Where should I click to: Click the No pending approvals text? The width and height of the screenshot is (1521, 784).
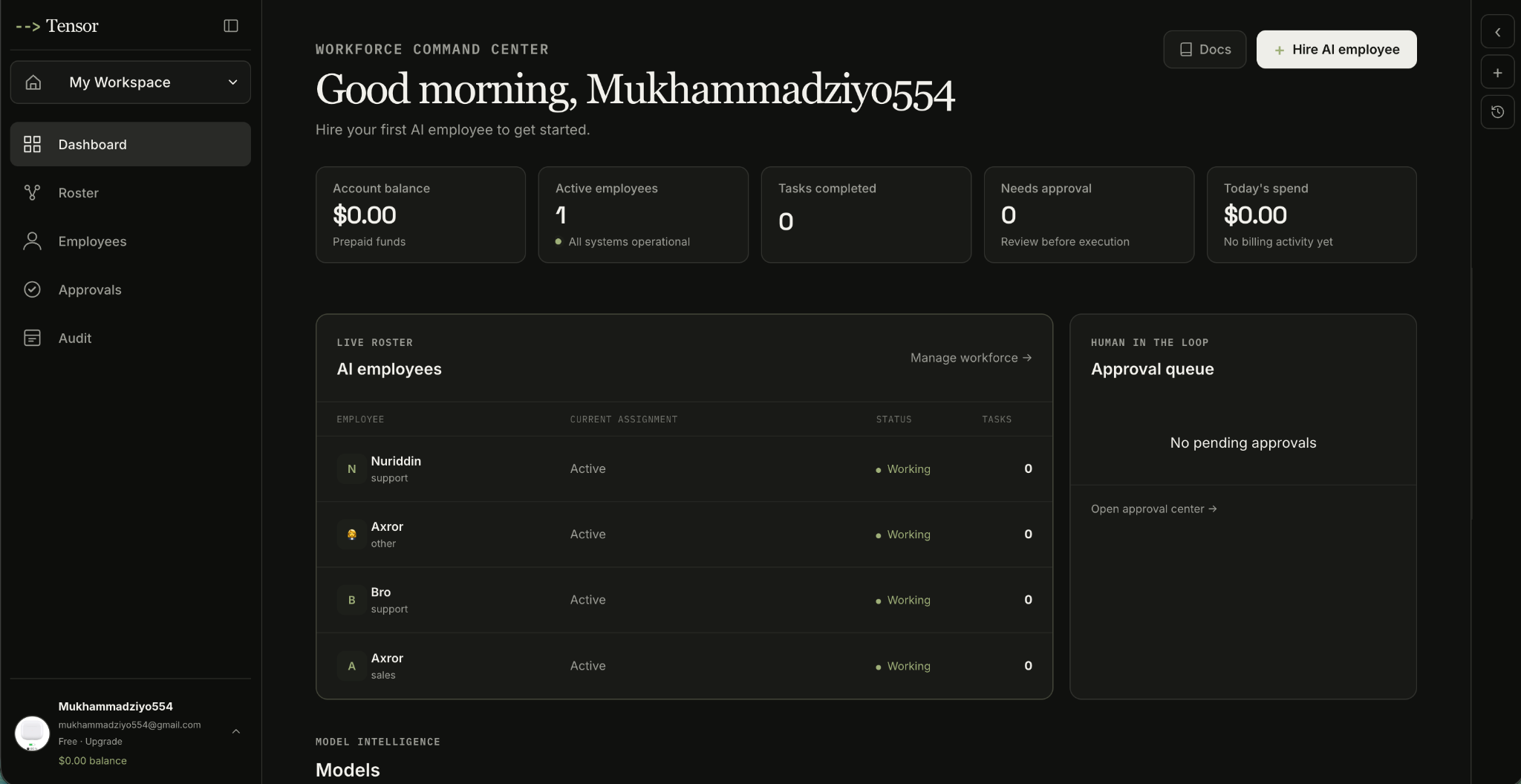point(1242,443)
